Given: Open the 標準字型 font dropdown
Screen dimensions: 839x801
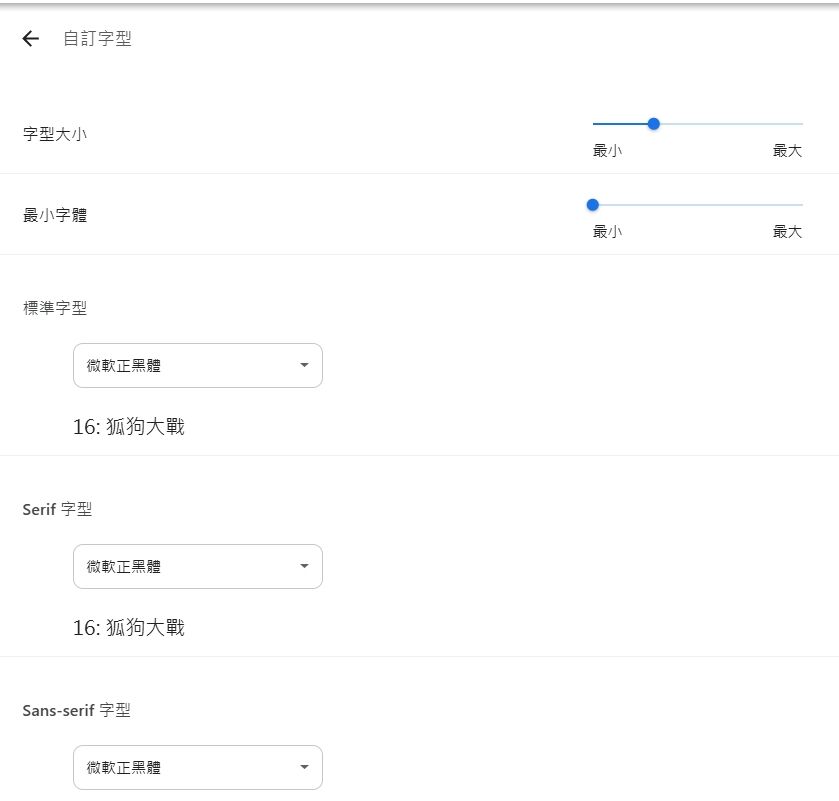Looking at the screenshot, I should 198,365.
